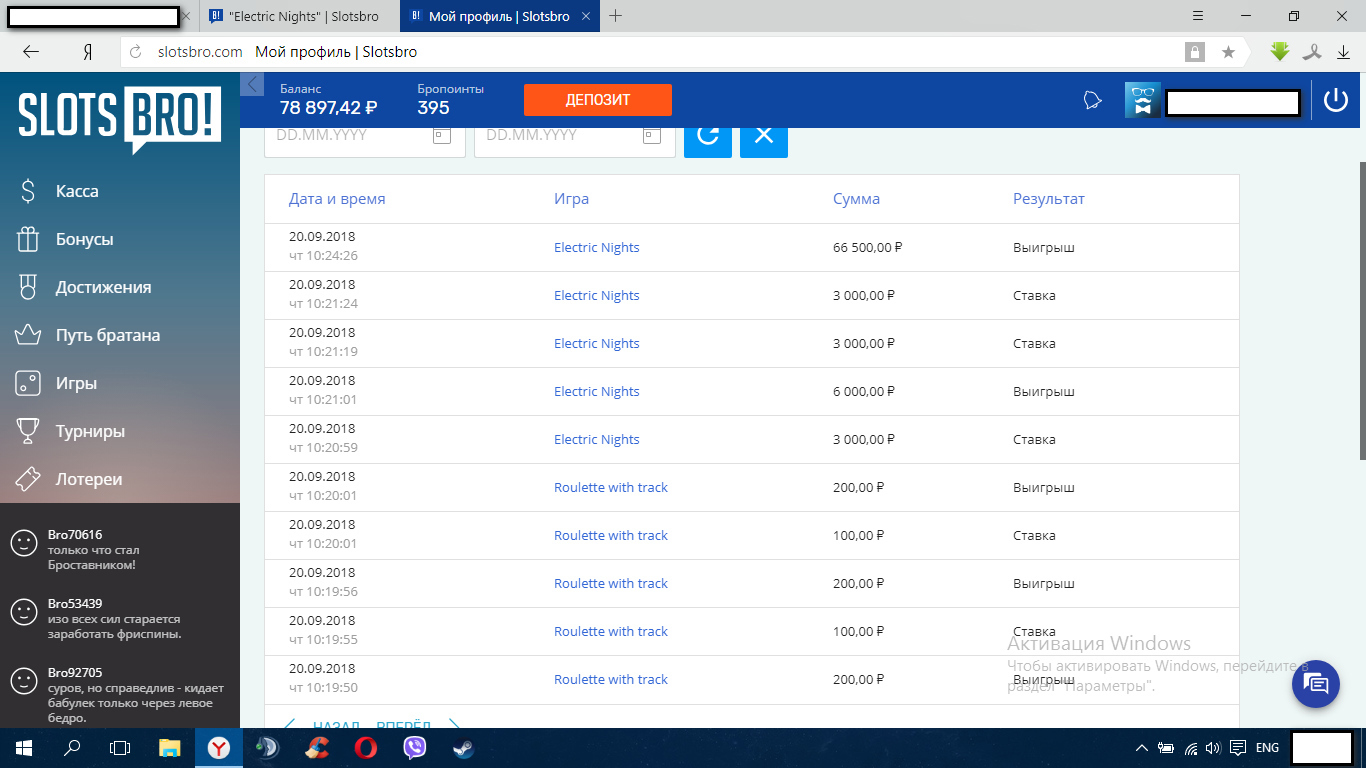
Task: Go to next page with right chevron
Action: [455, 724]
